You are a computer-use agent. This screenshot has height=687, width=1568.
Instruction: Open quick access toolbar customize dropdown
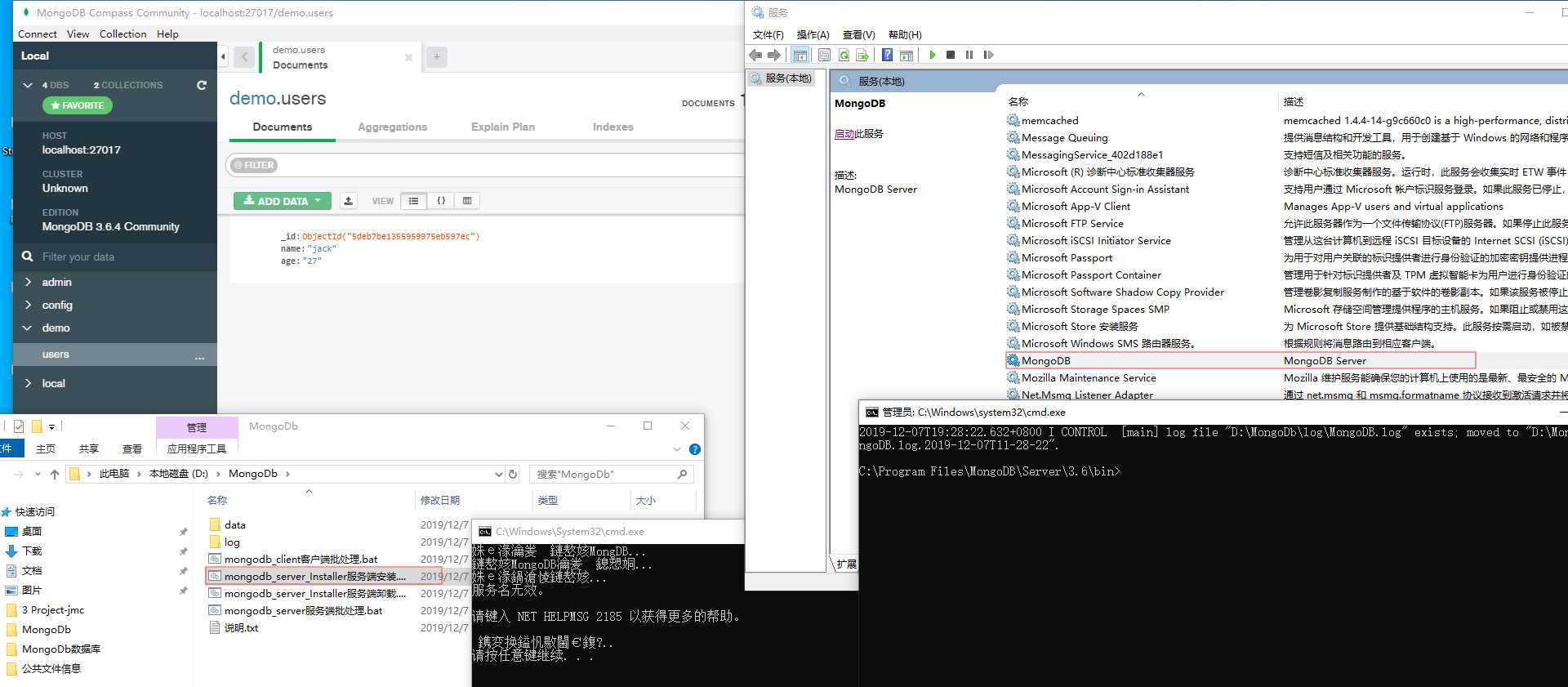point(51,426)
